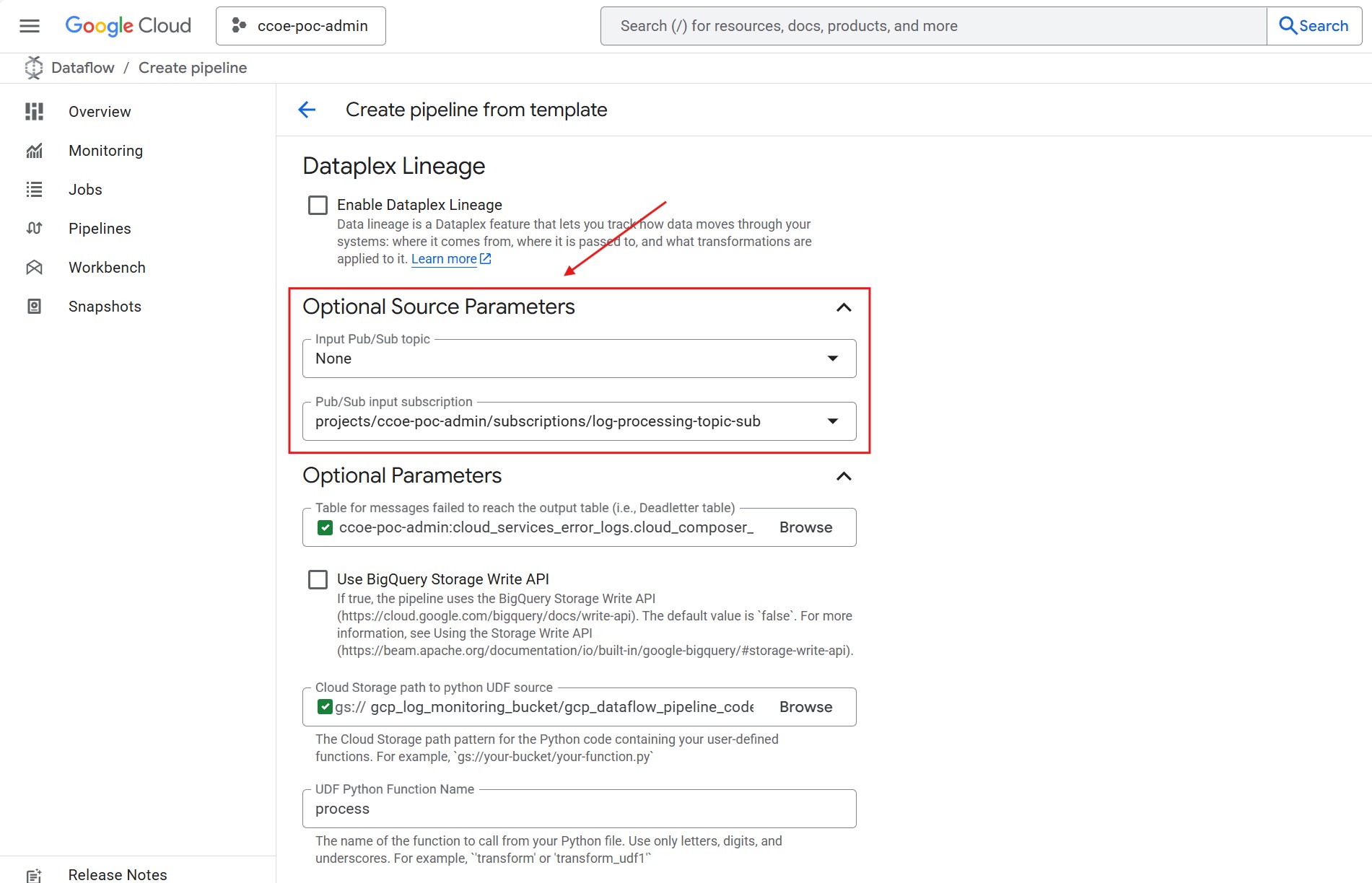Click Browse for python UDF source path
This screenshot has height=883, width=1372.
point(805,707)
